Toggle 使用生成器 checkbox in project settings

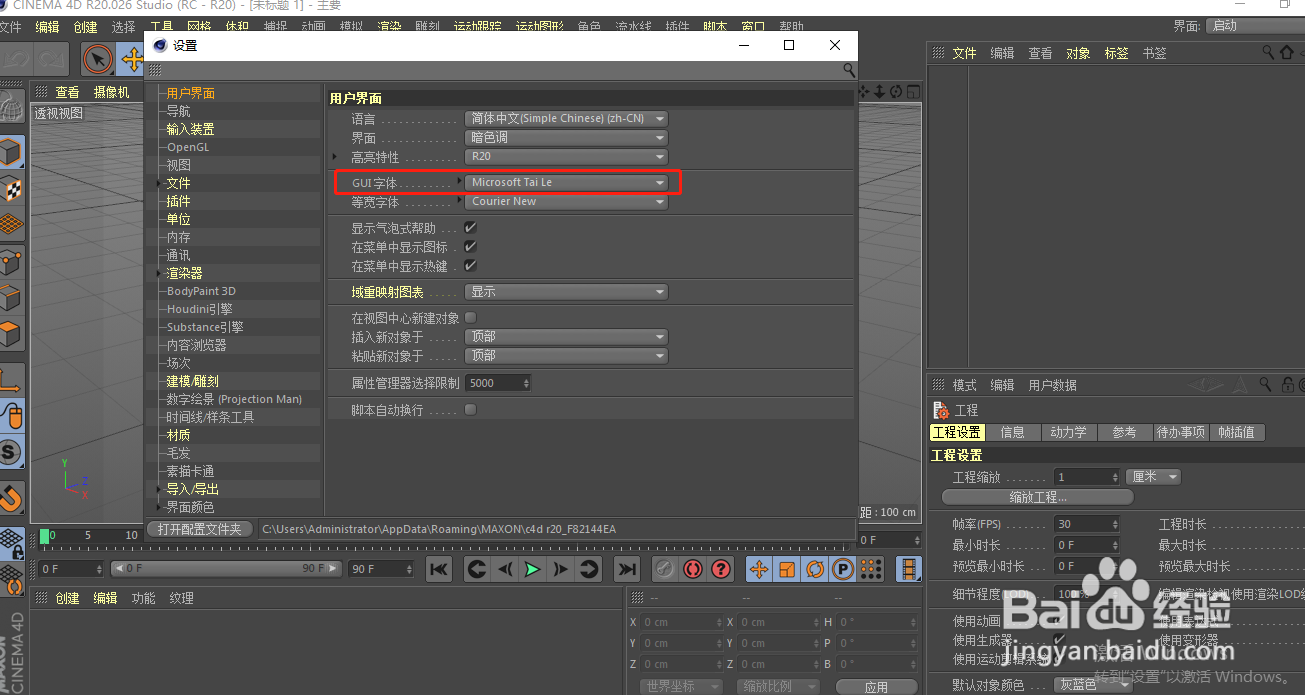1060,639
